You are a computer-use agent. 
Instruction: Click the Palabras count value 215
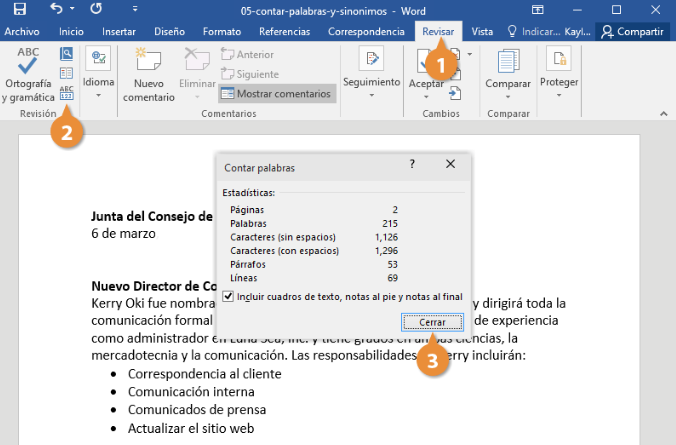coord(390,223)
